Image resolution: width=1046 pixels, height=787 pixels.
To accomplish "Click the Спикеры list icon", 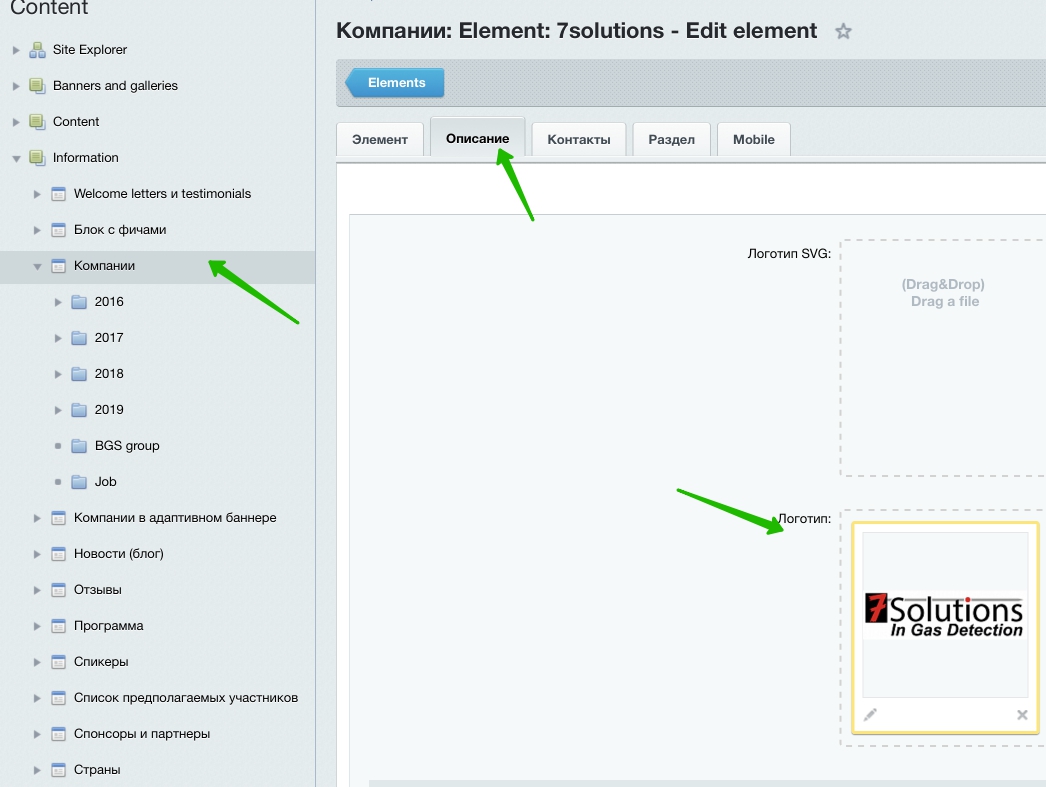I will pos(58,662).
